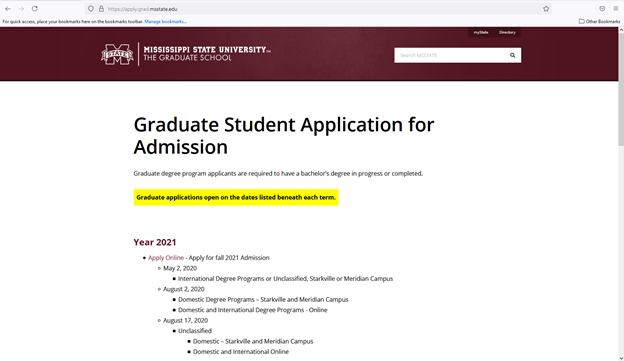Click the browser forward arrow
Image resolution: width=624 pixels, height=361 pixels.
tap(21, 9)
